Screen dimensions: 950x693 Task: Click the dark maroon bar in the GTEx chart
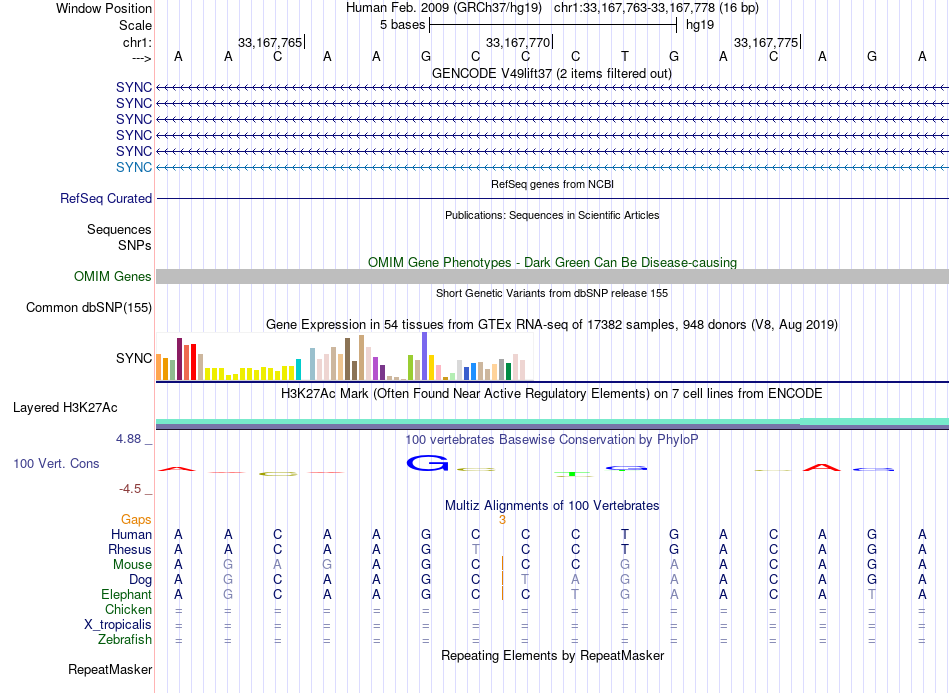179,359
